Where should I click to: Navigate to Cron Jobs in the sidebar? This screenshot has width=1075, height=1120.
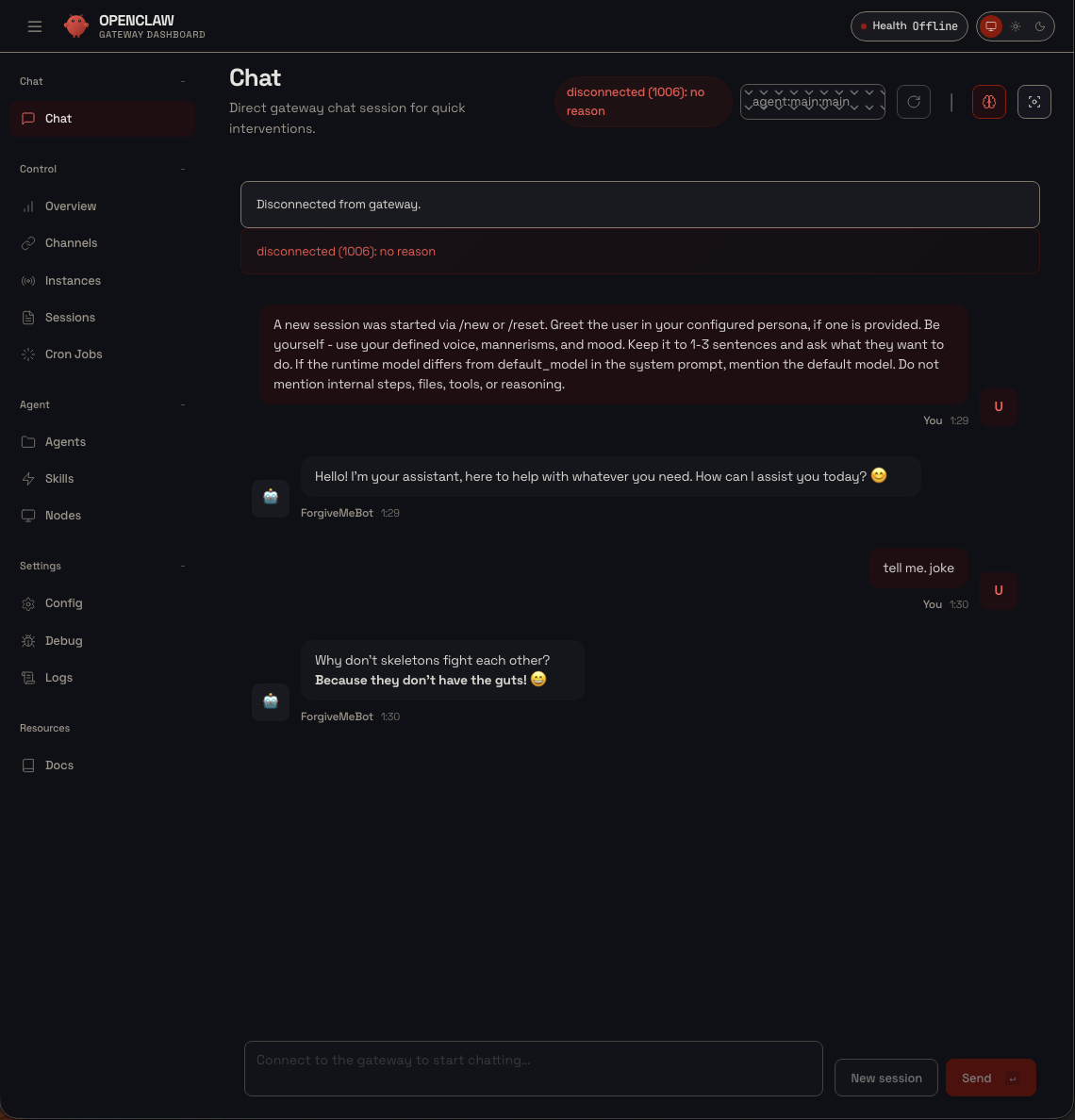tap(74, 354)
